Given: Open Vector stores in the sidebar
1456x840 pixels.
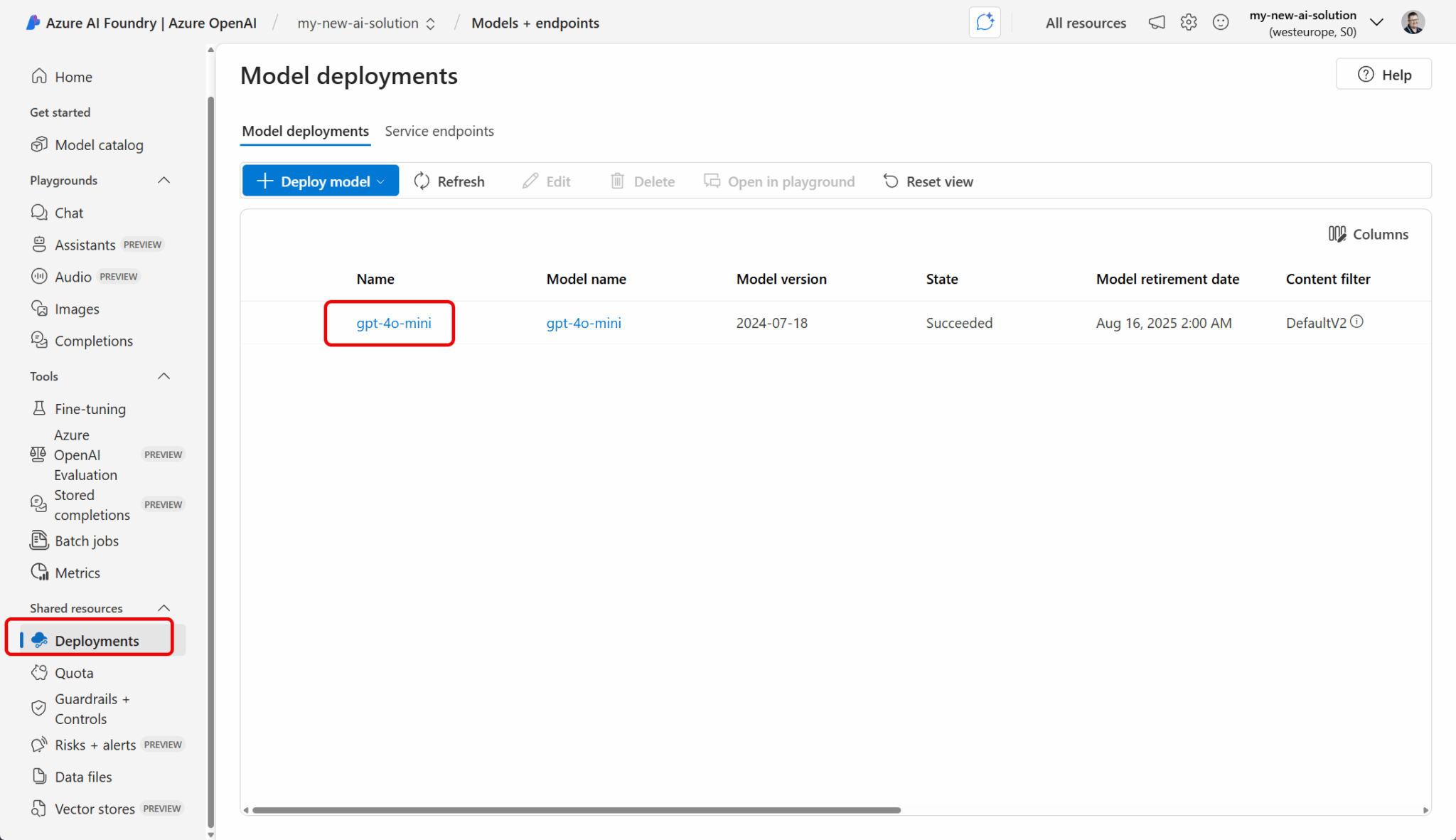Looking at the screenshot, I should (93, 808).
